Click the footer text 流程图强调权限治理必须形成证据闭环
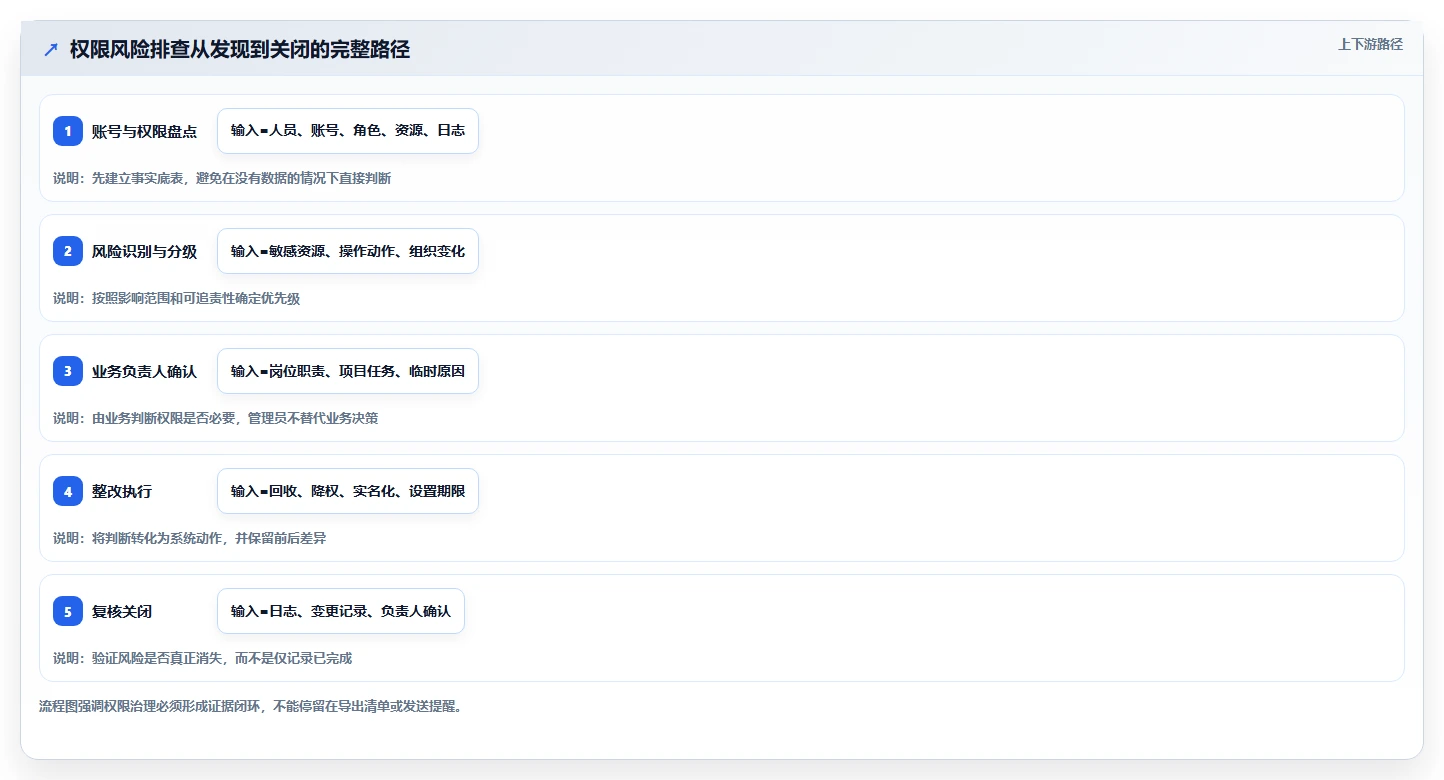1444x780 pixels. (x=150, y=706)
